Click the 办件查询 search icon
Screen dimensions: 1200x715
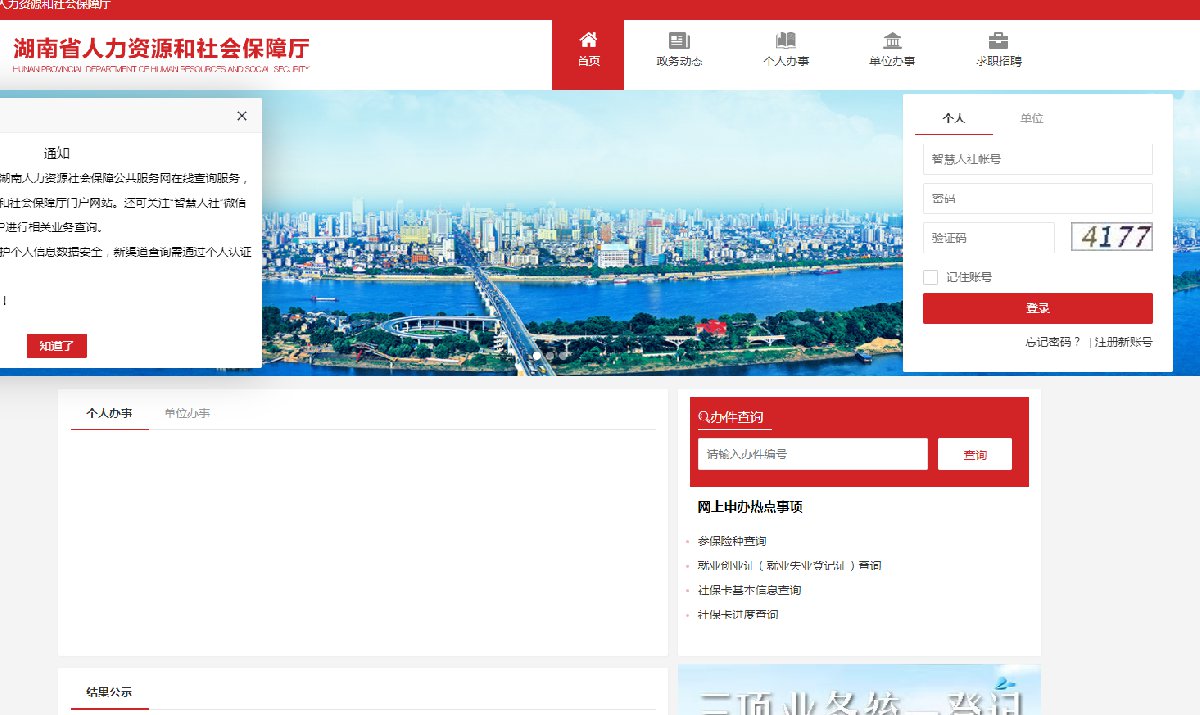[704, 417]
